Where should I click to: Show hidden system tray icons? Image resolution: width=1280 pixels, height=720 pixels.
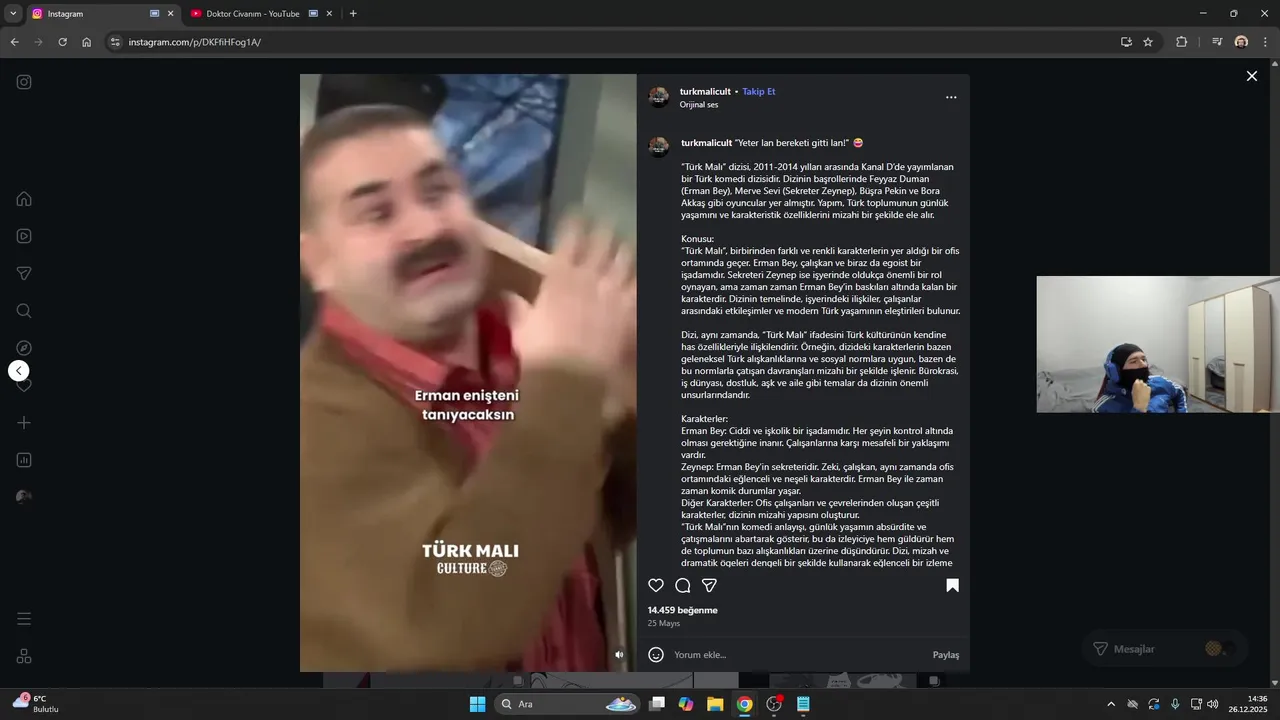tap(1110, 704)
